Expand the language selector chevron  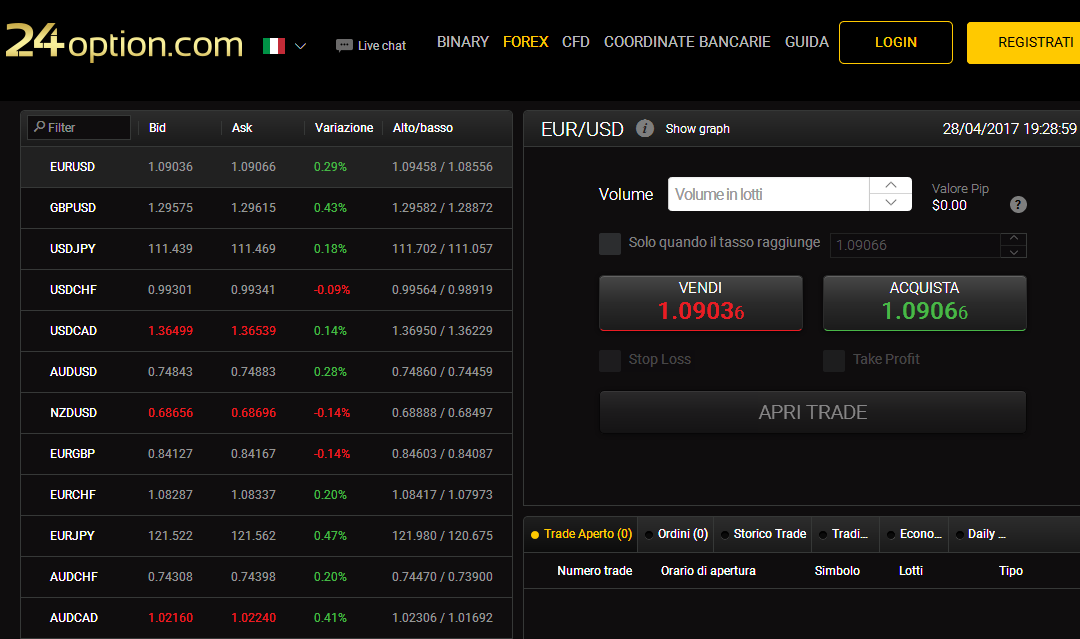300,46
